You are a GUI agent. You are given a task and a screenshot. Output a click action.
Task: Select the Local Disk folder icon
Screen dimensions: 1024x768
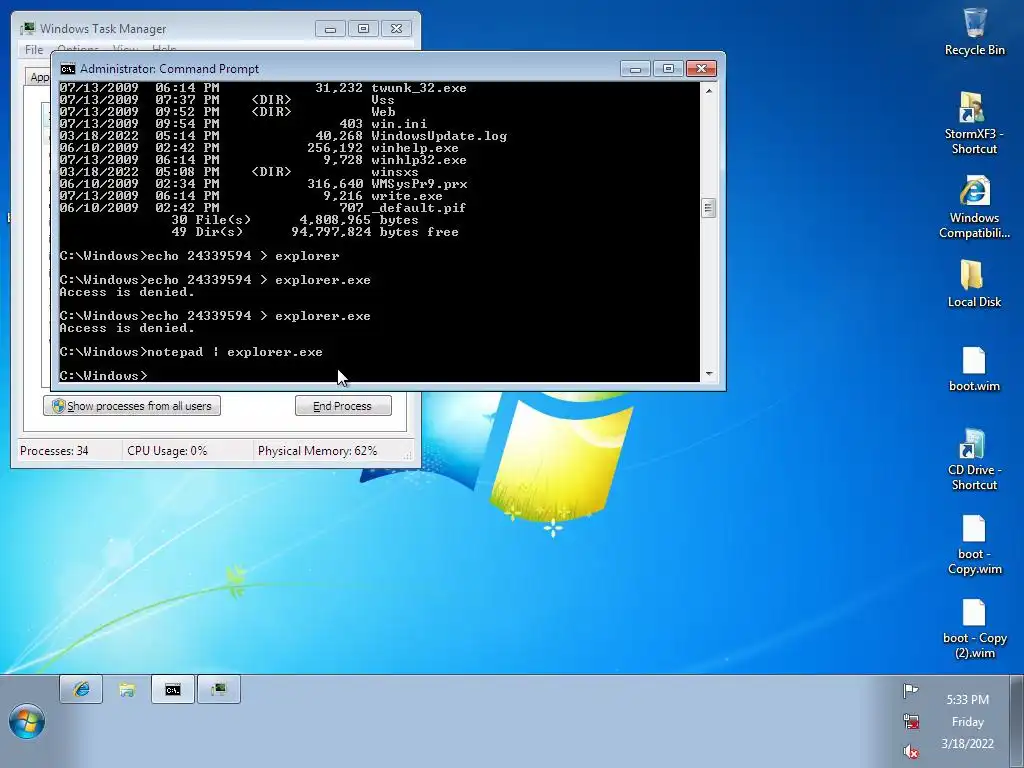coord(974,283)
